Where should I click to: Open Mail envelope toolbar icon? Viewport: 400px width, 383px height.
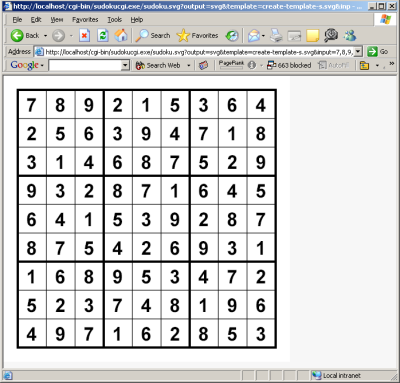point(254,36)
